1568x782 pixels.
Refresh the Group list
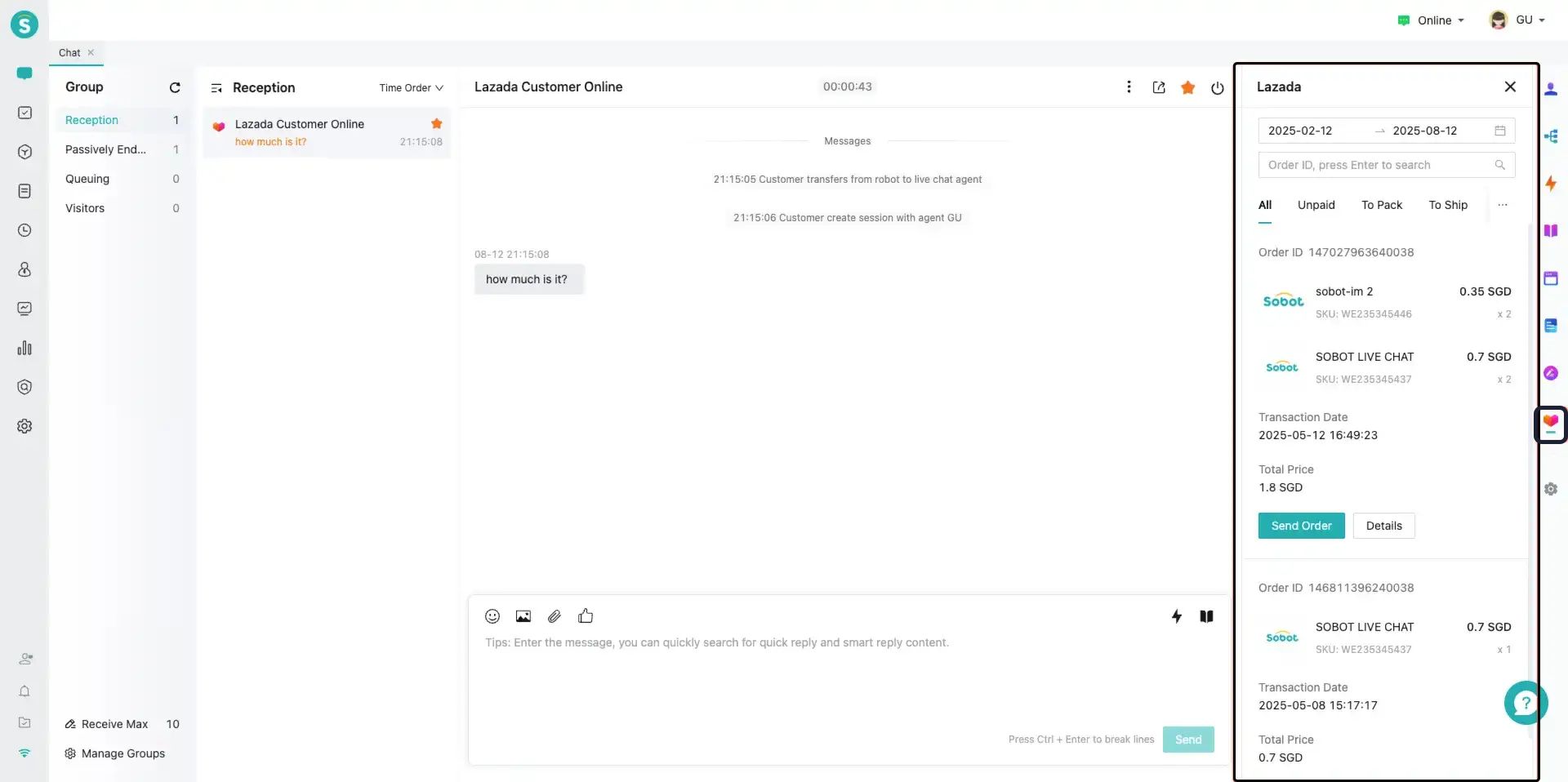pos(175,87)
